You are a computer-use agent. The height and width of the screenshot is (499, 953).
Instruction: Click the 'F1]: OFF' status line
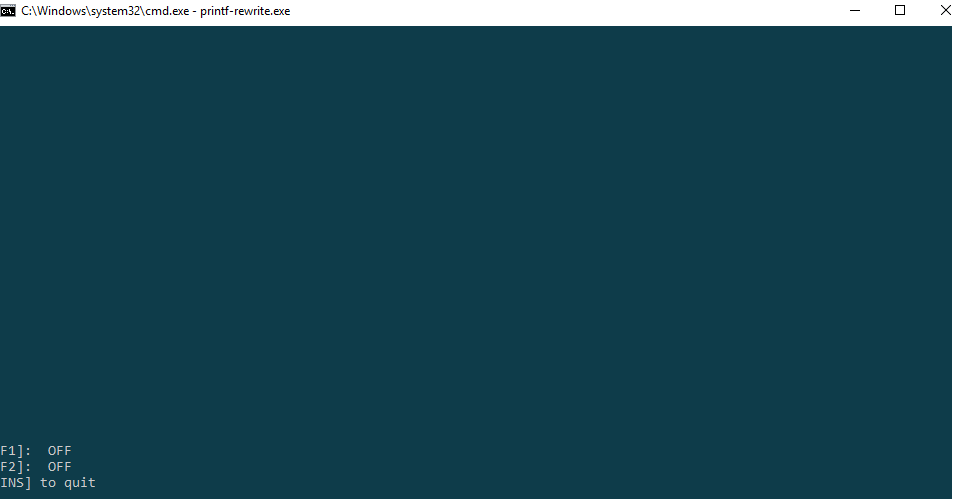(36, 450)
